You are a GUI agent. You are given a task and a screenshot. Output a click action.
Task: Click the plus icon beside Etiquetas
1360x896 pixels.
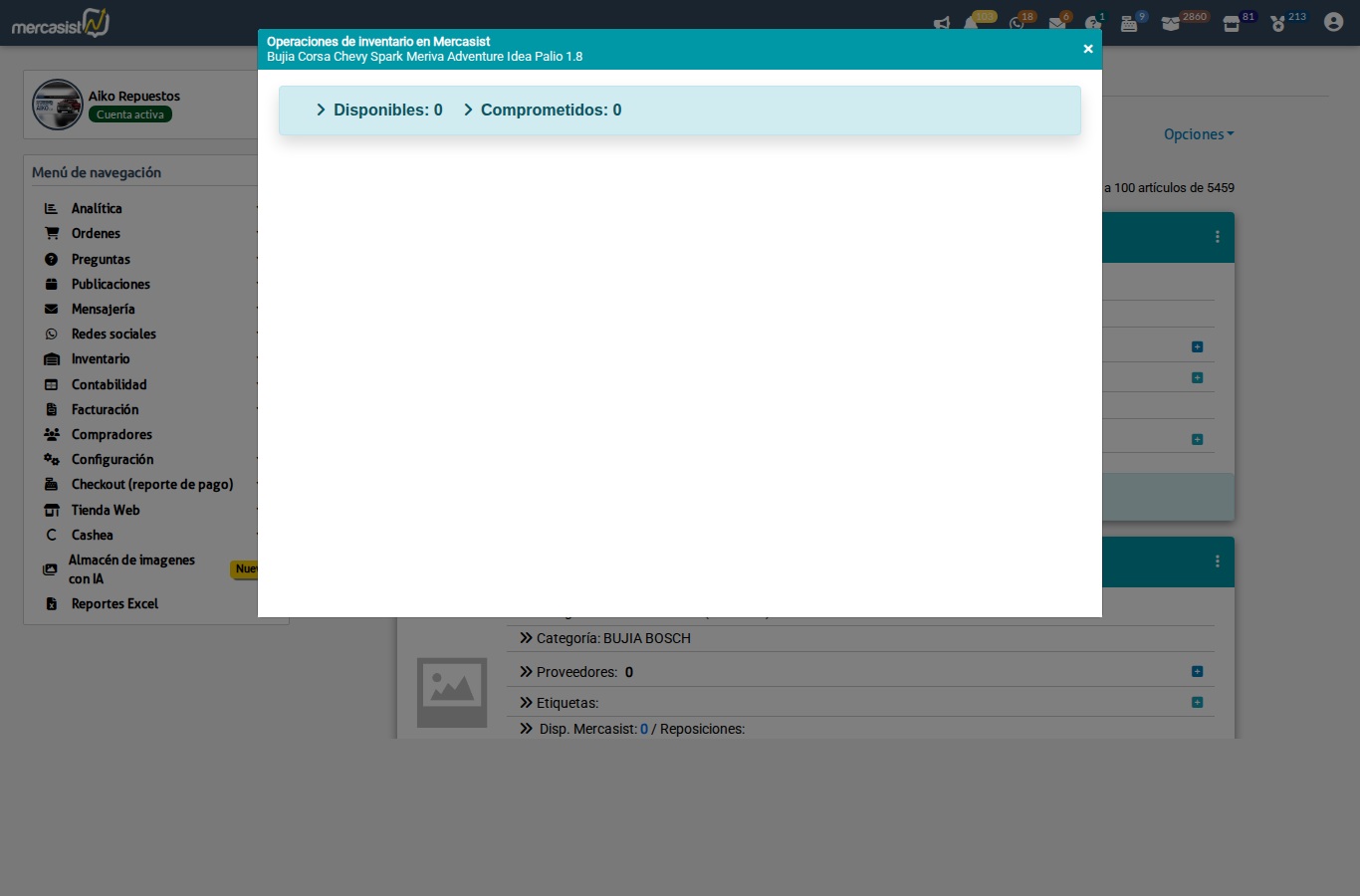point(1197,703)
